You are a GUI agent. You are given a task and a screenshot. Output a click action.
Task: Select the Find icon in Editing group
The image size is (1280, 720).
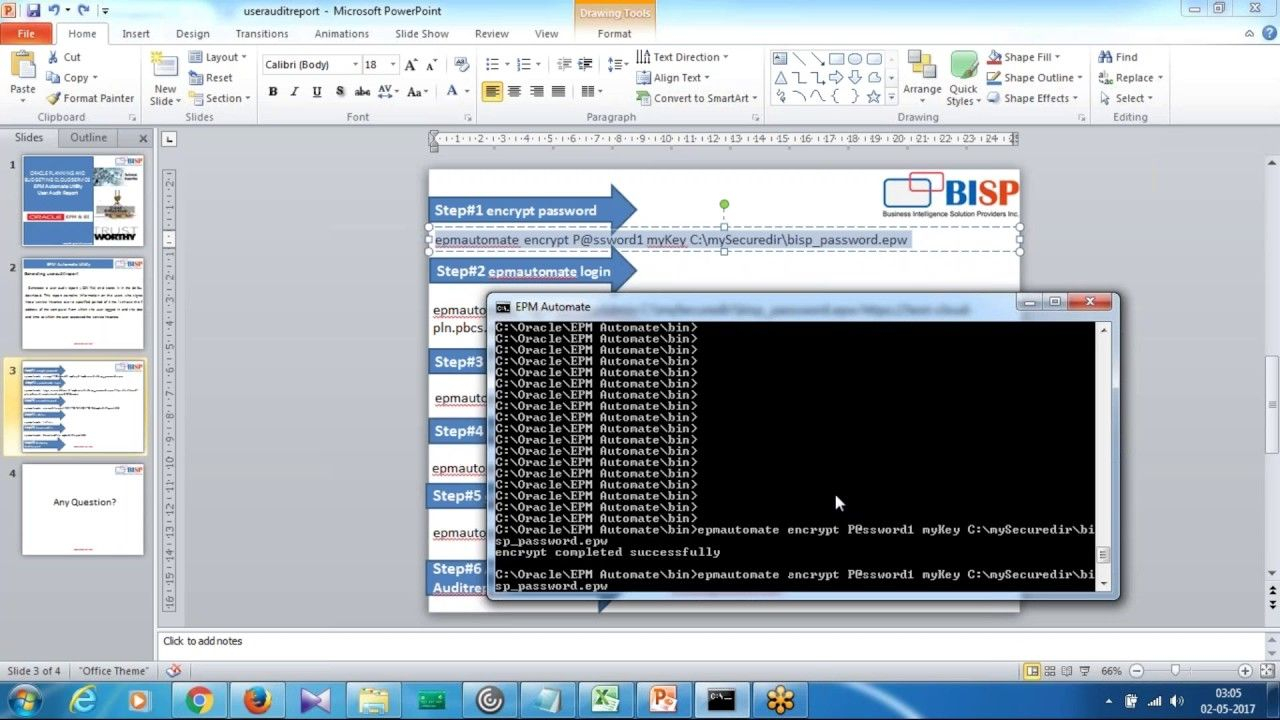[1119, 56]
